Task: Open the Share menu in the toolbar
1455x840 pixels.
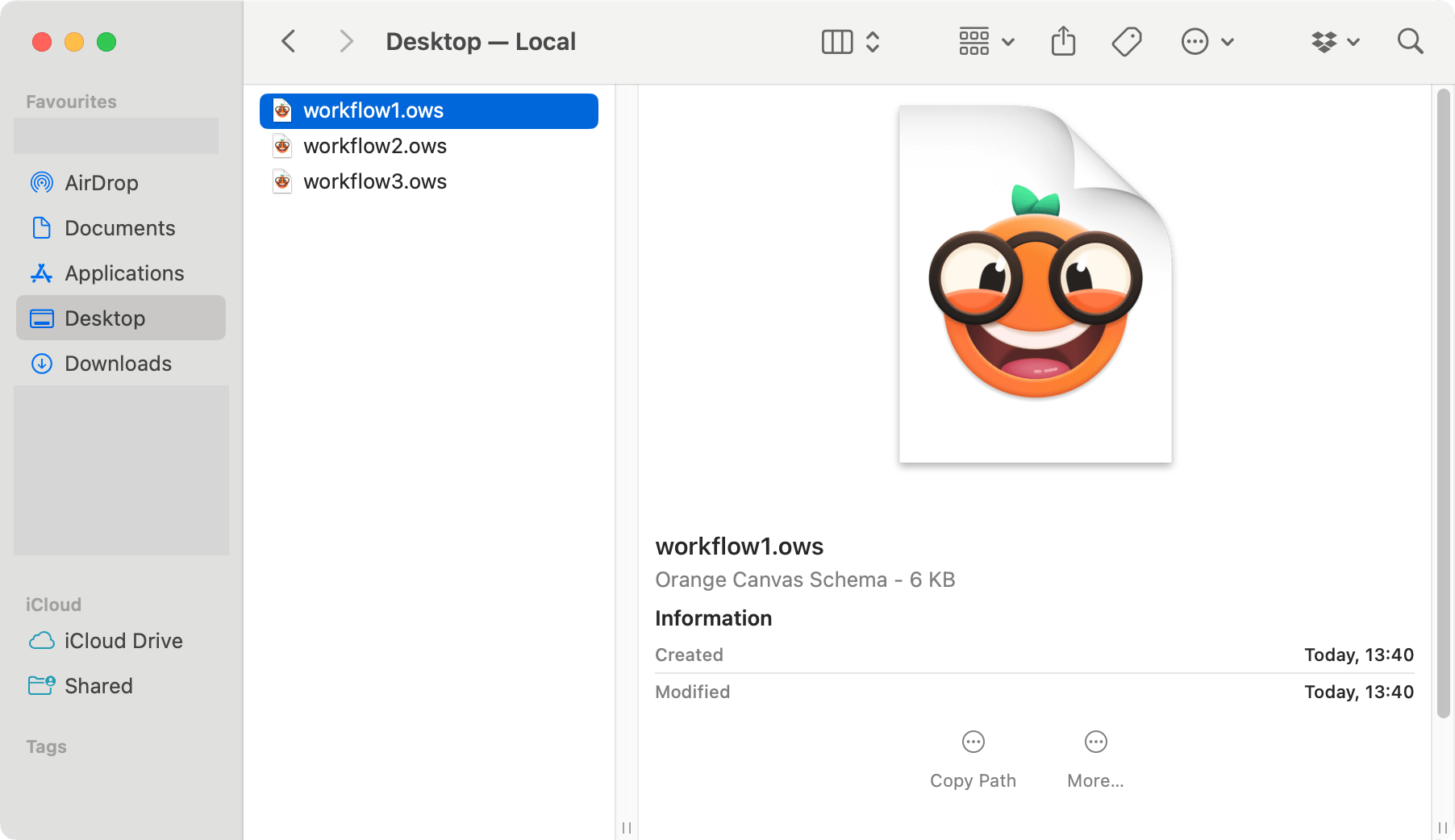Action: (x=1064, y=40)
